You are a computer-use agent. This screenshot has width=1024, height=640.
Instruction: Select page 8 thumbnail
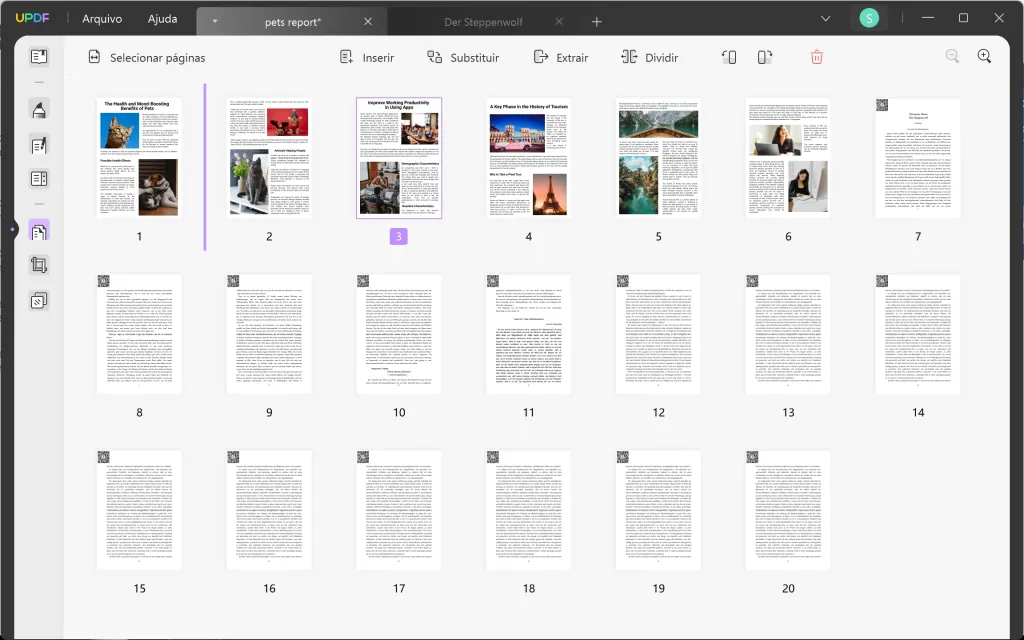click(x=139, y=334)
